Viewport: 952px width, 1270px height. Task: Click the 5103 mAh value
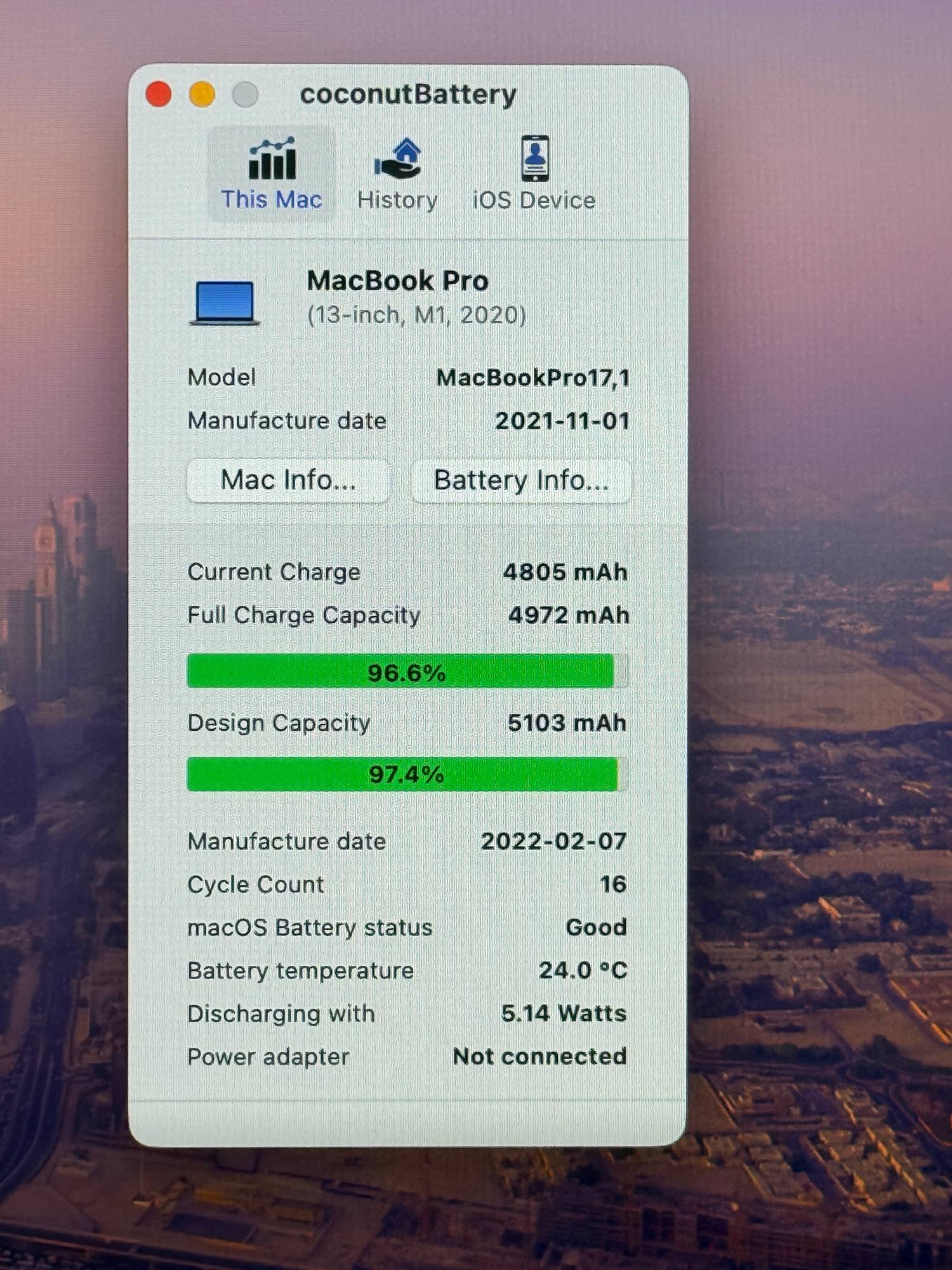click(567, 723)
